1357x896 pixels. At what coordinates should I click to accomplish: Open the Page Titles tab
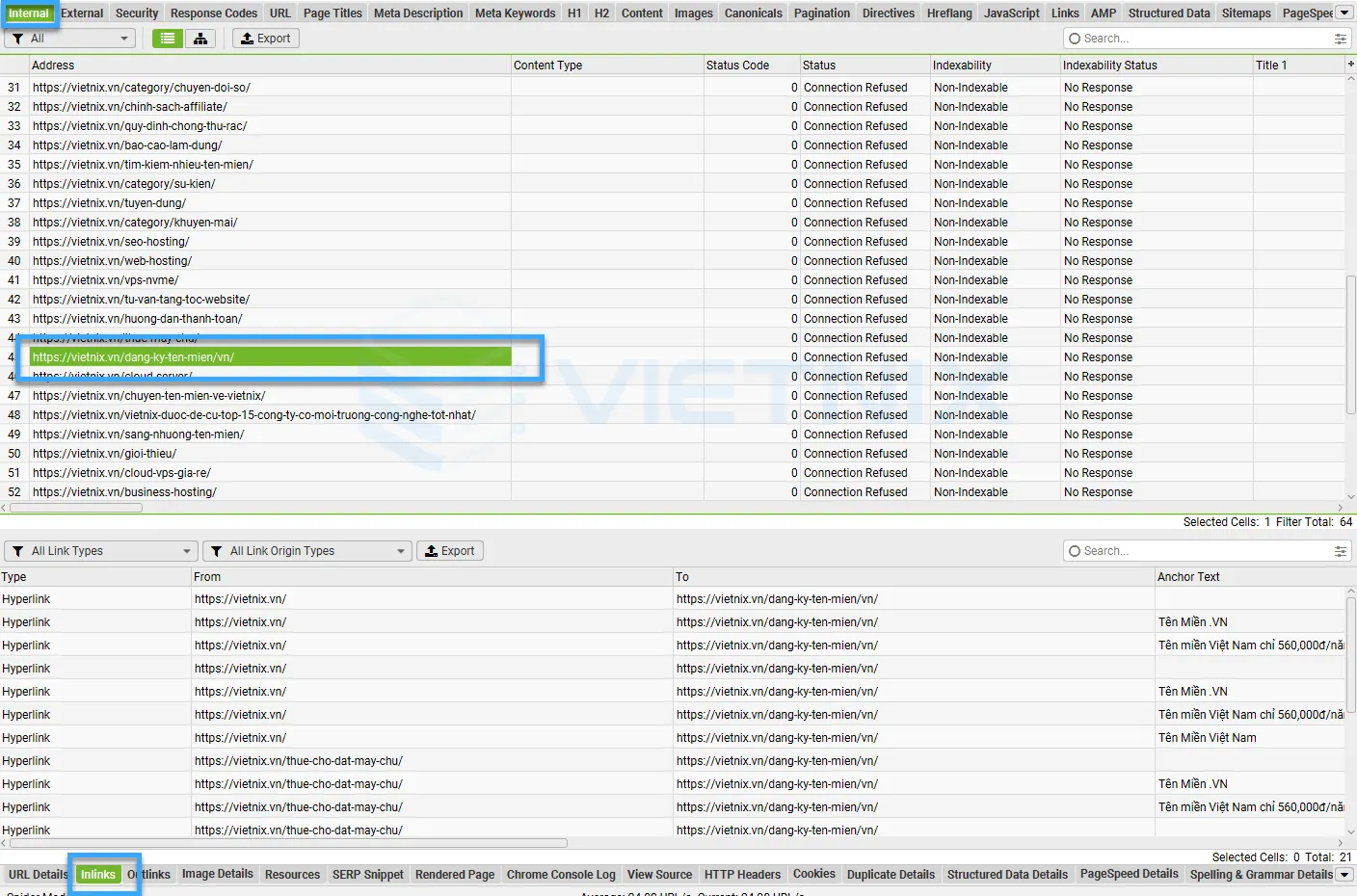click(x=333, y=13)
